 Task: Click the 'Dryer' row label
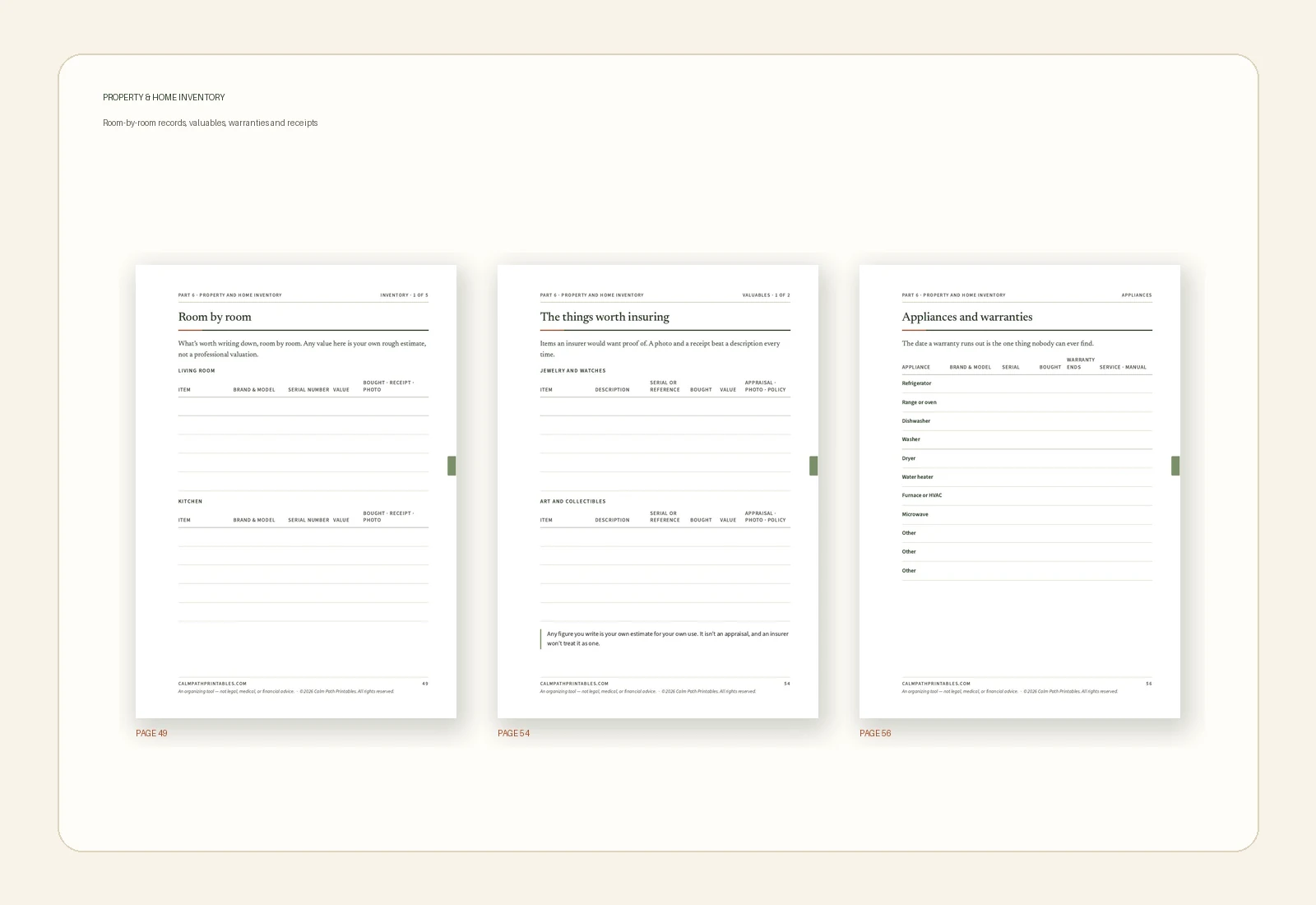click(x=909, y=458)
